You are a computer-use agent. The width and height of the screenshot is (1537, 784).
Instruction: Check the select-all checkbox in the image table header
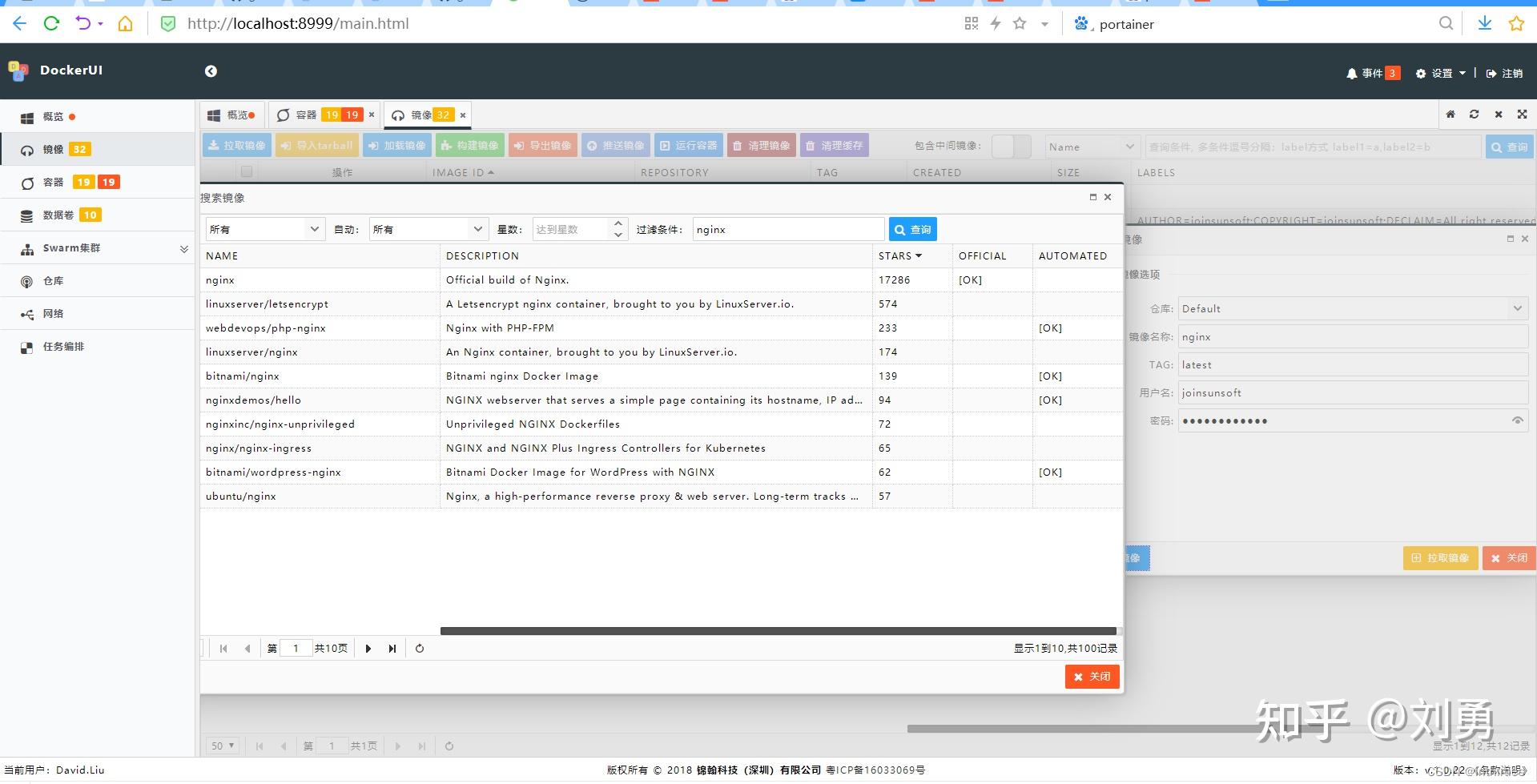(x=246, y=171)
